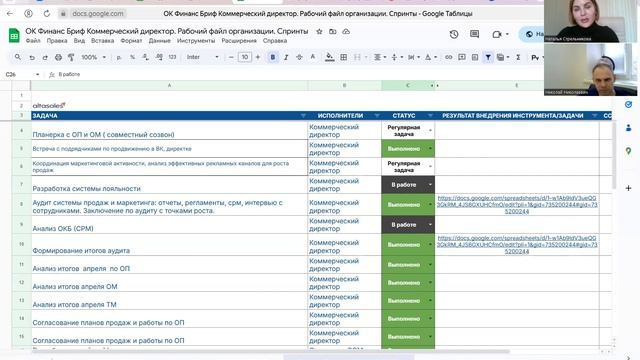The image size is (640, 360).
Task: Open filter on ЗАДАЧА column header
Action: (303, 116)
